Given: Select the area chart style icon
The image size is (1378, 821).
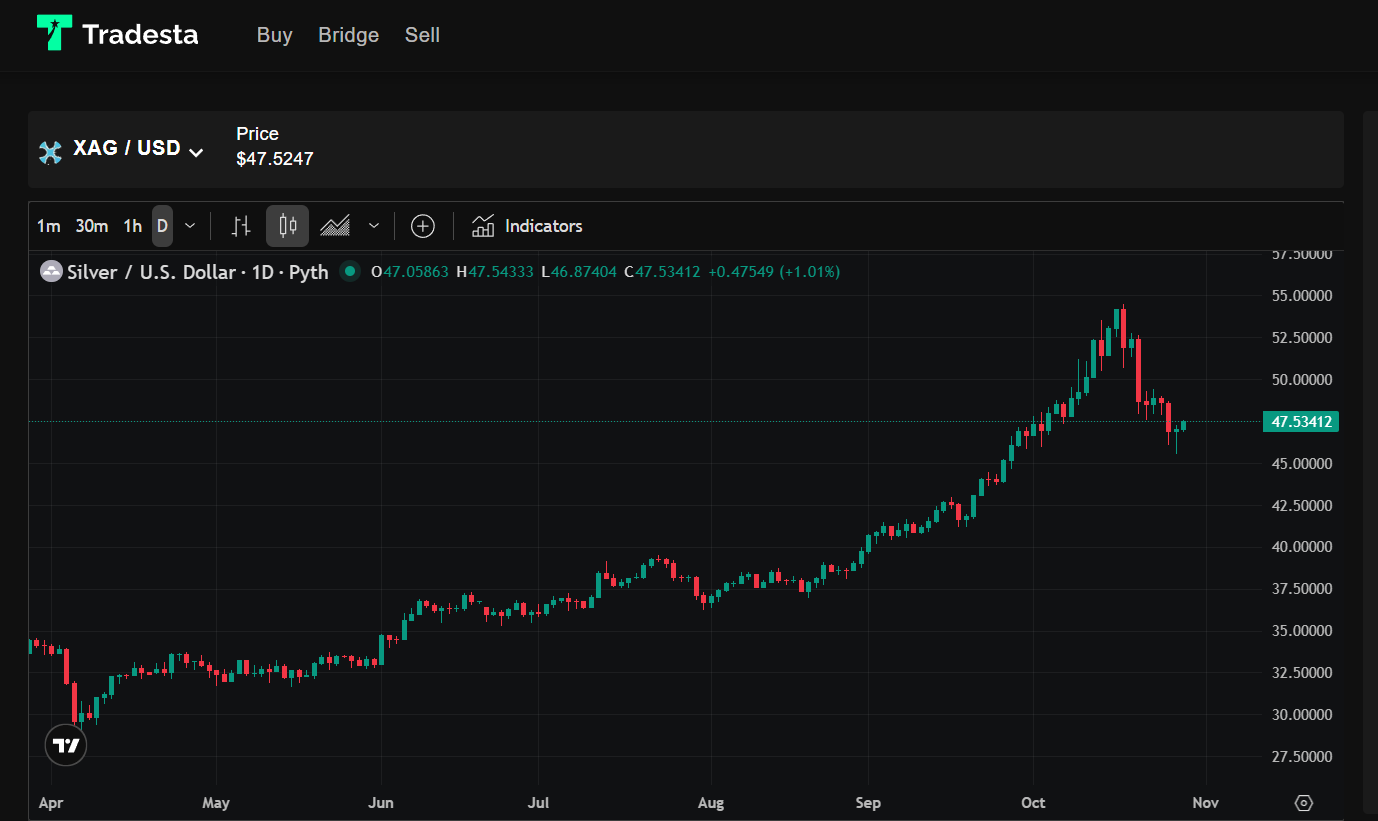Looking at the screenshot, I should pos(335,226).
